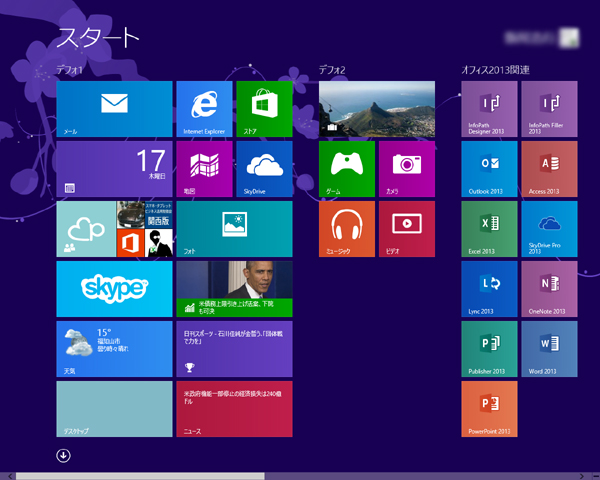Open the Desktop tile
The image size is (600, 480).
(x=114, y=409)
